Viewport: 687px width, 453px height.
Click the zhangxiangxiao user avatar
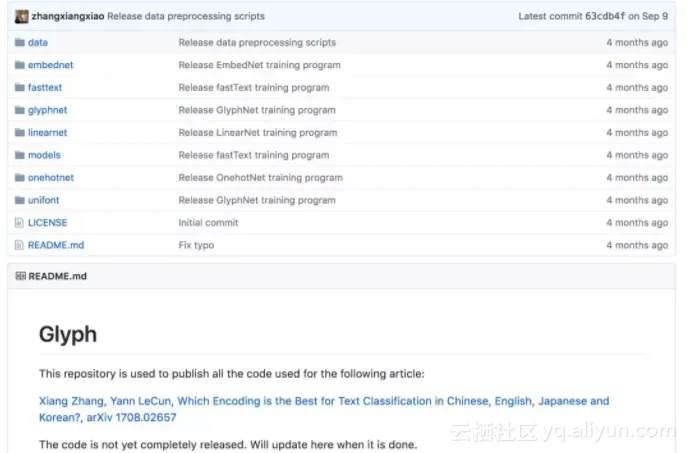[21, 16]
